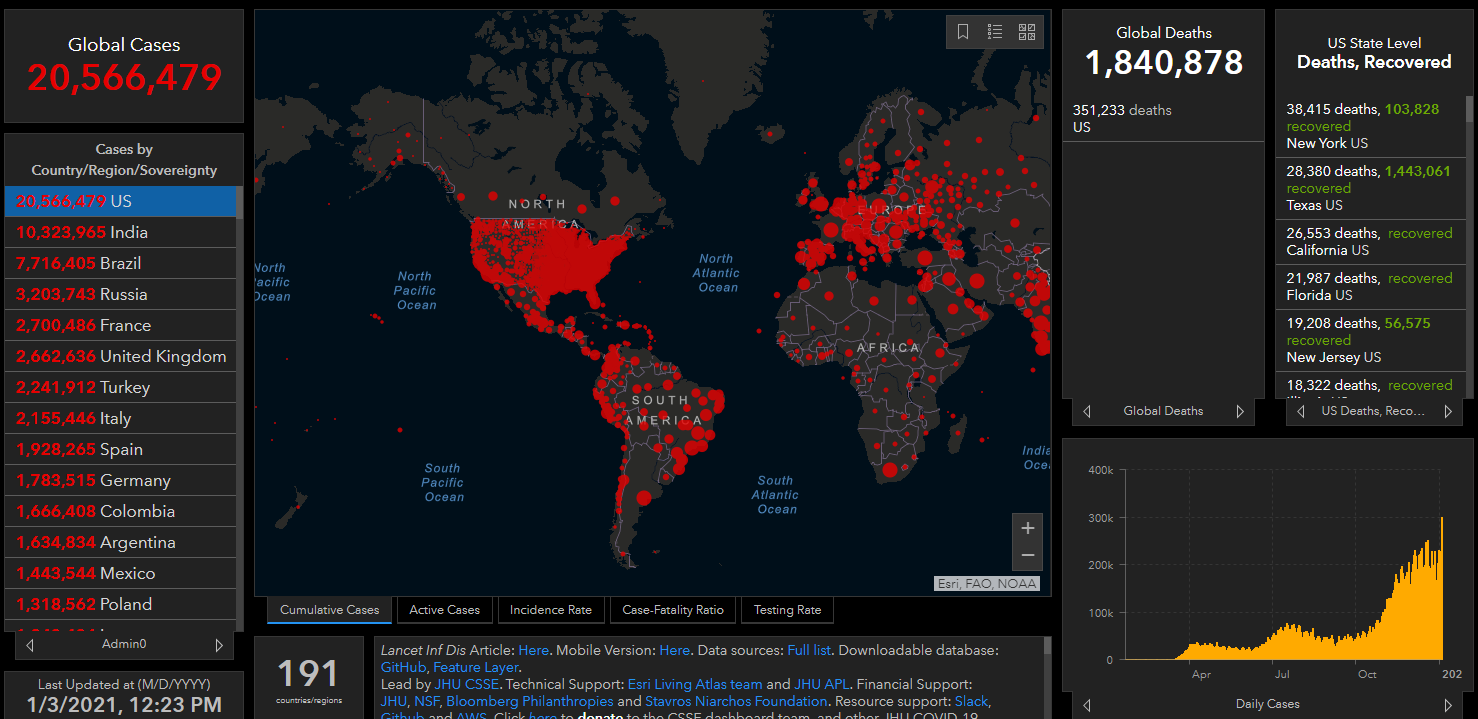Click previous arrow in Admin0 panel
Image resolution: width=1478 pixels, height=719 pixels.
30,645
